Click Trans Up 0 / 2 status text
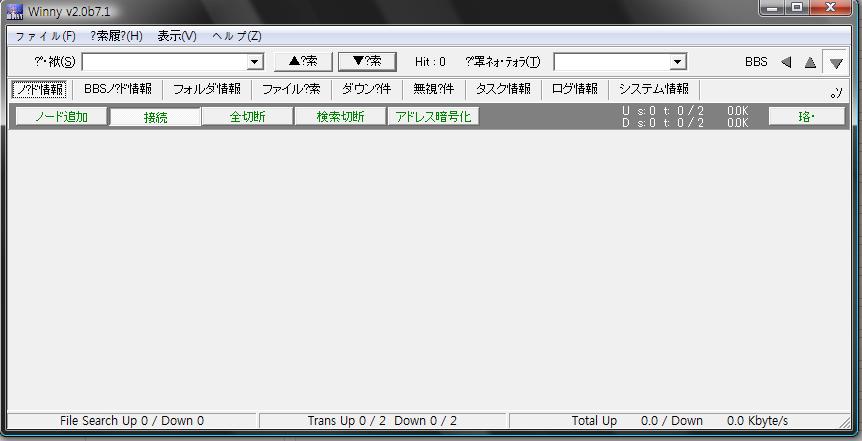 pos(382,421)
